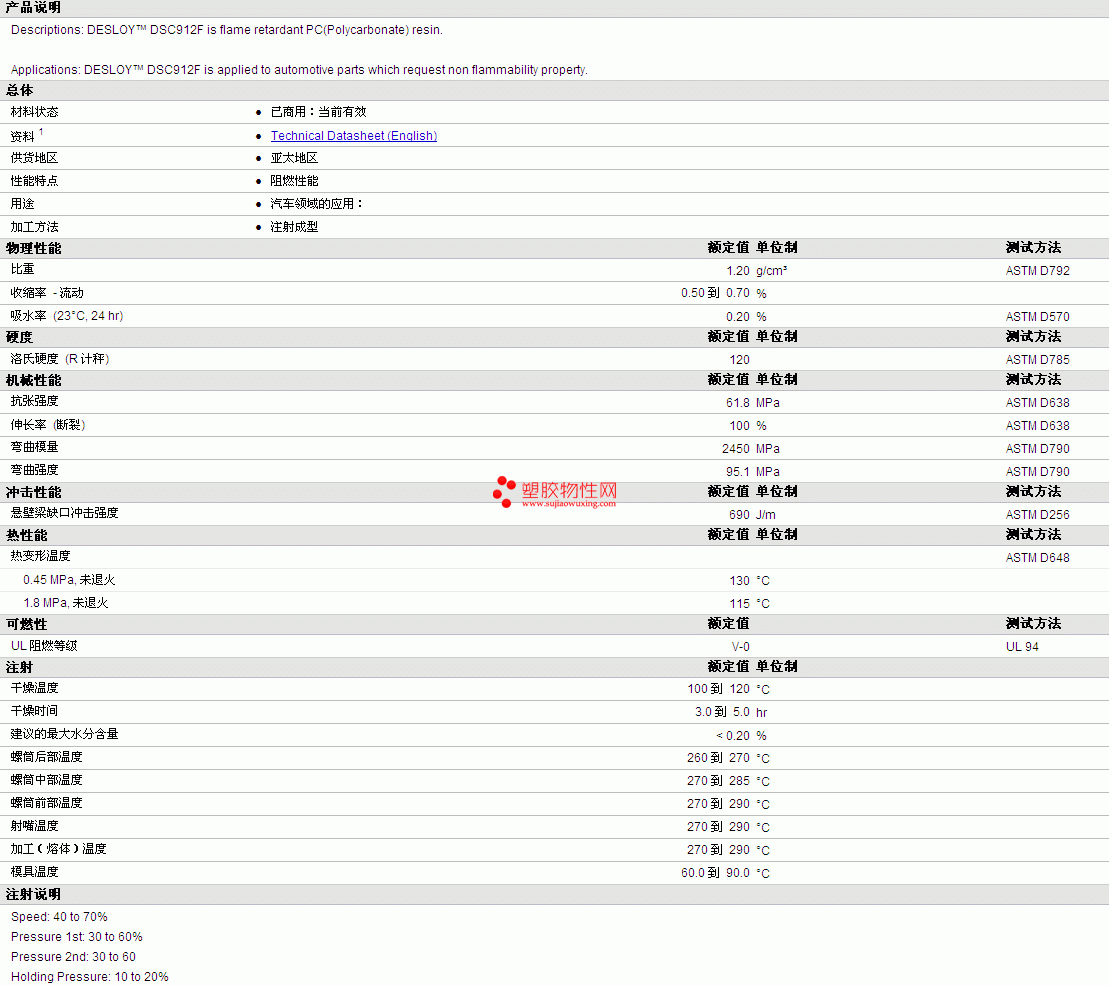The height and width of the screenshot is (986, 1109).
Task: Click the ASTM D792 test method
Action: [1038, 271]
